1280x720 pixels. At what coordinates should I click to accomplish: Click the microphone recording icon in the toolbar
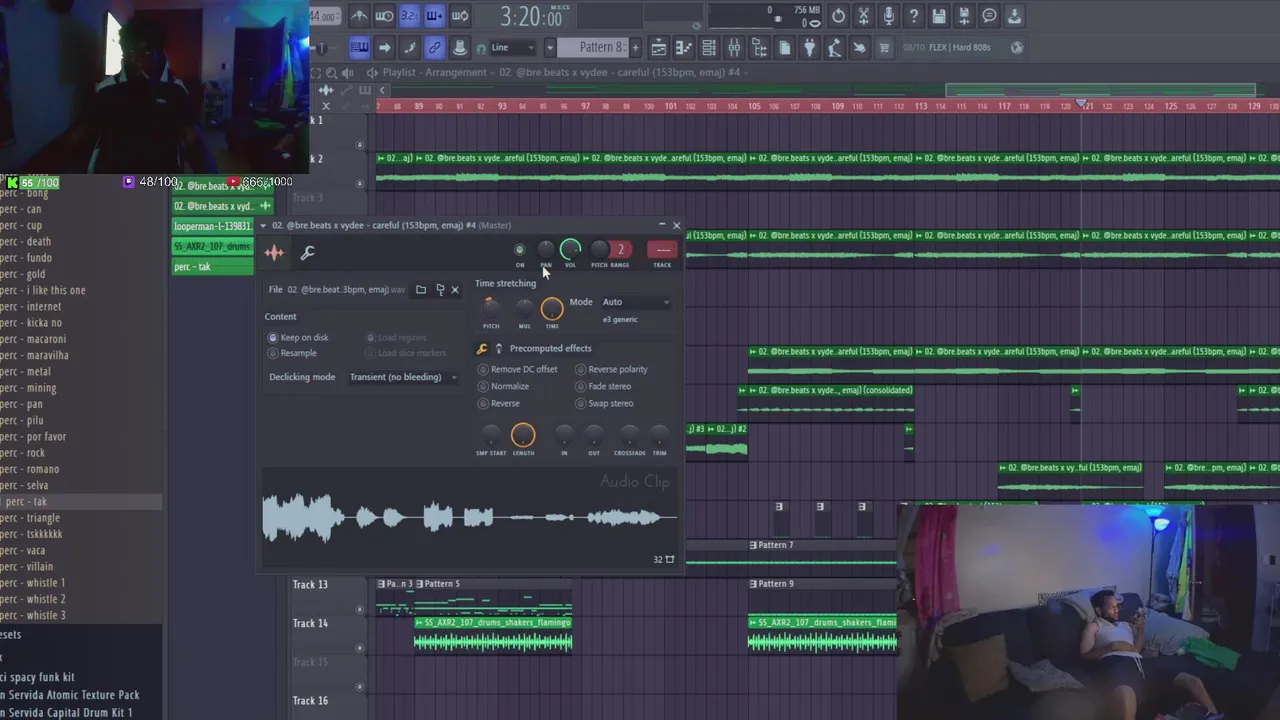pyautogui.click(x=888, y=16)
